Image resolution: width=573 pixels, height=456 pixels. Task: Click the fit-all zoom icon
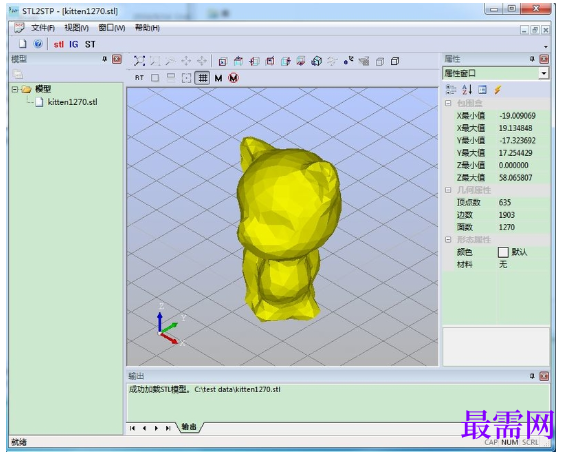coord(139,61)
